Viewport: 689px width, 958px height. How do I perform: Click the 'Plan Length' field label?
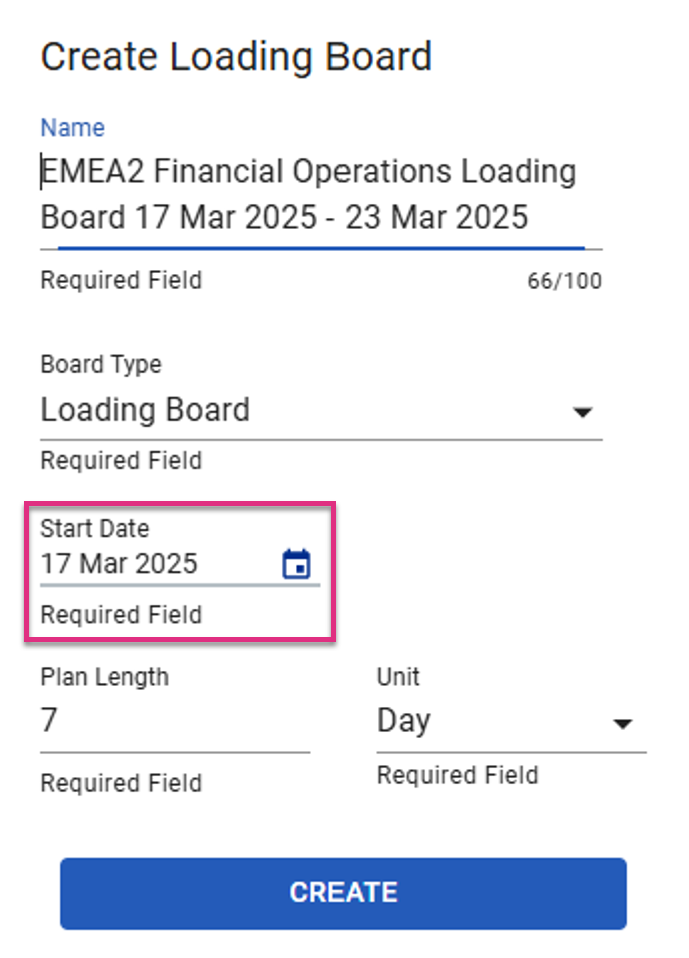point(104,677)
